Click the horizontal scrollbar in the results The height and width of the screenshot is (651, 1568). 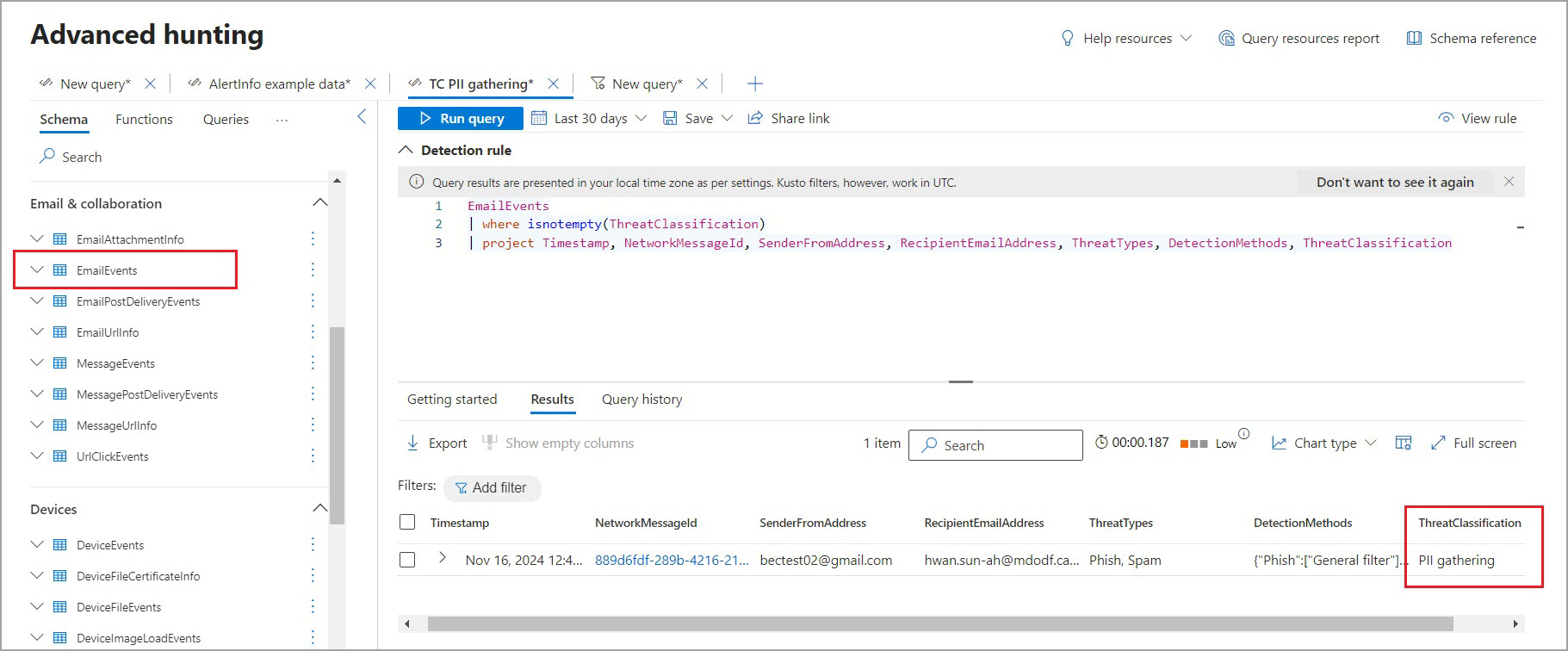[940, 623]
